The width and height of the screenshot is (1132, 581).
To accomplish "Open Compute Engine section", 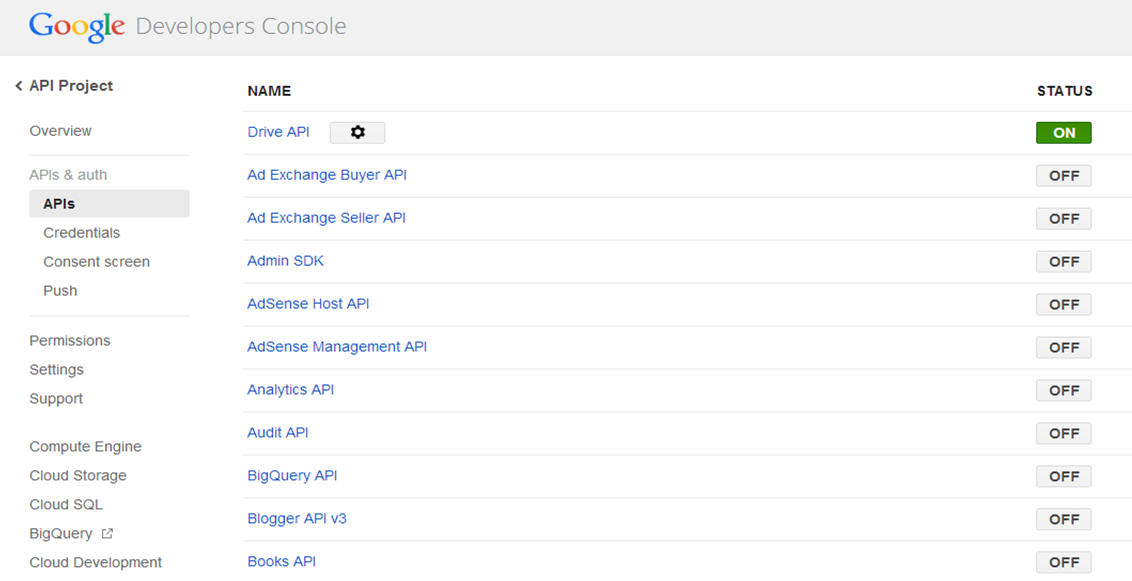I will 85,447.
